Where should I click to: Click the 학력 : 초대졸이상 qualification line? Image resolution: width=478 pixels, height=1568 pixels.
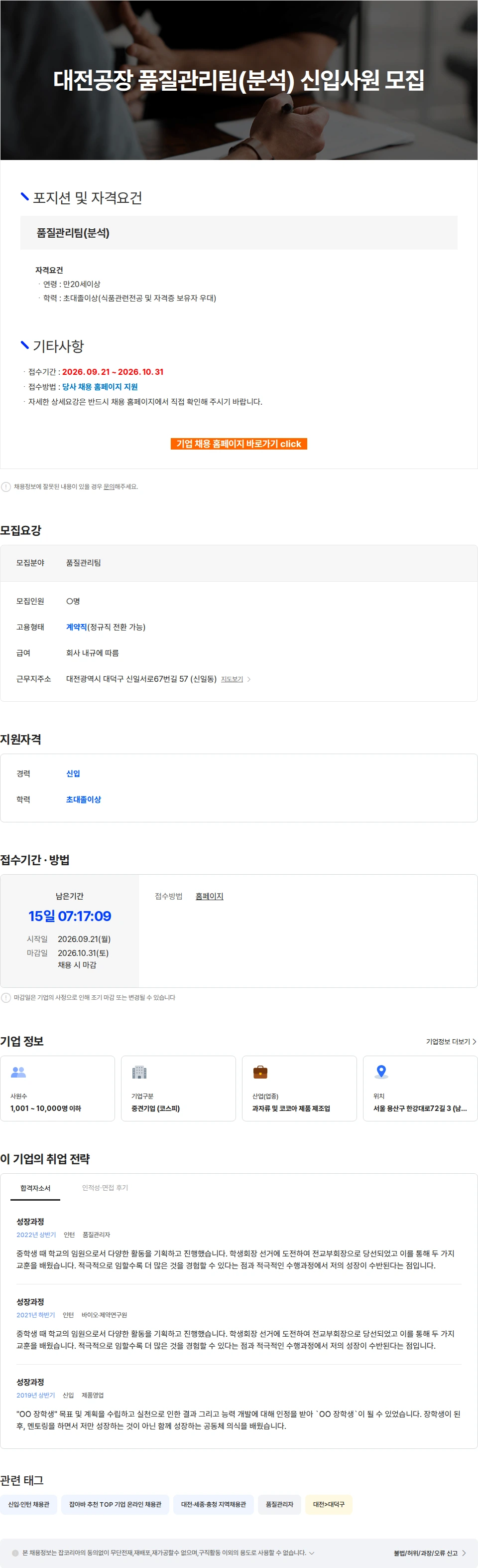pyautogui.click(x=129, y=298)
